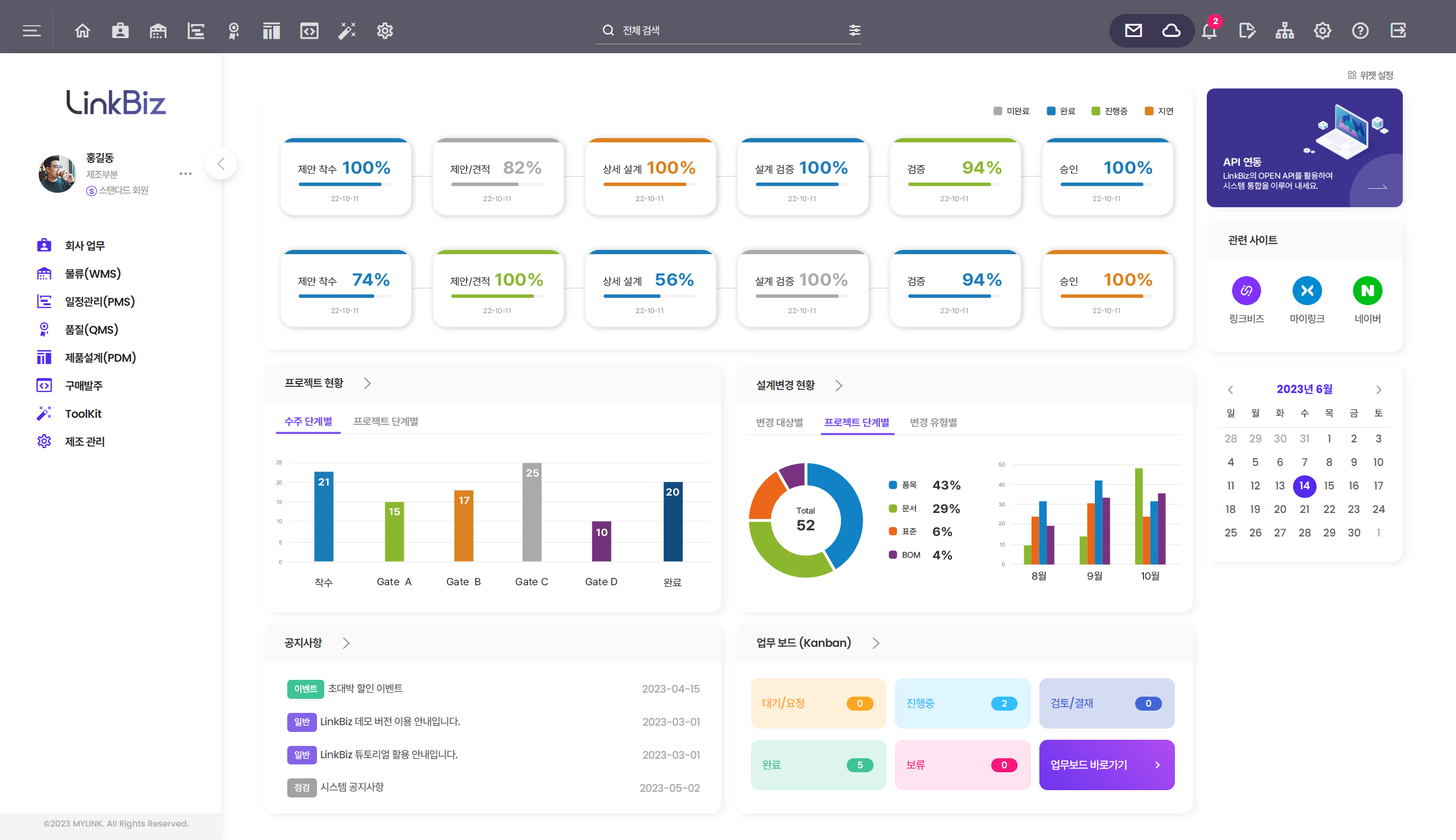The image size is (1456, 840).
Task: Collapse the left sidebar with arrow button
Action: [x=221, y=165]
